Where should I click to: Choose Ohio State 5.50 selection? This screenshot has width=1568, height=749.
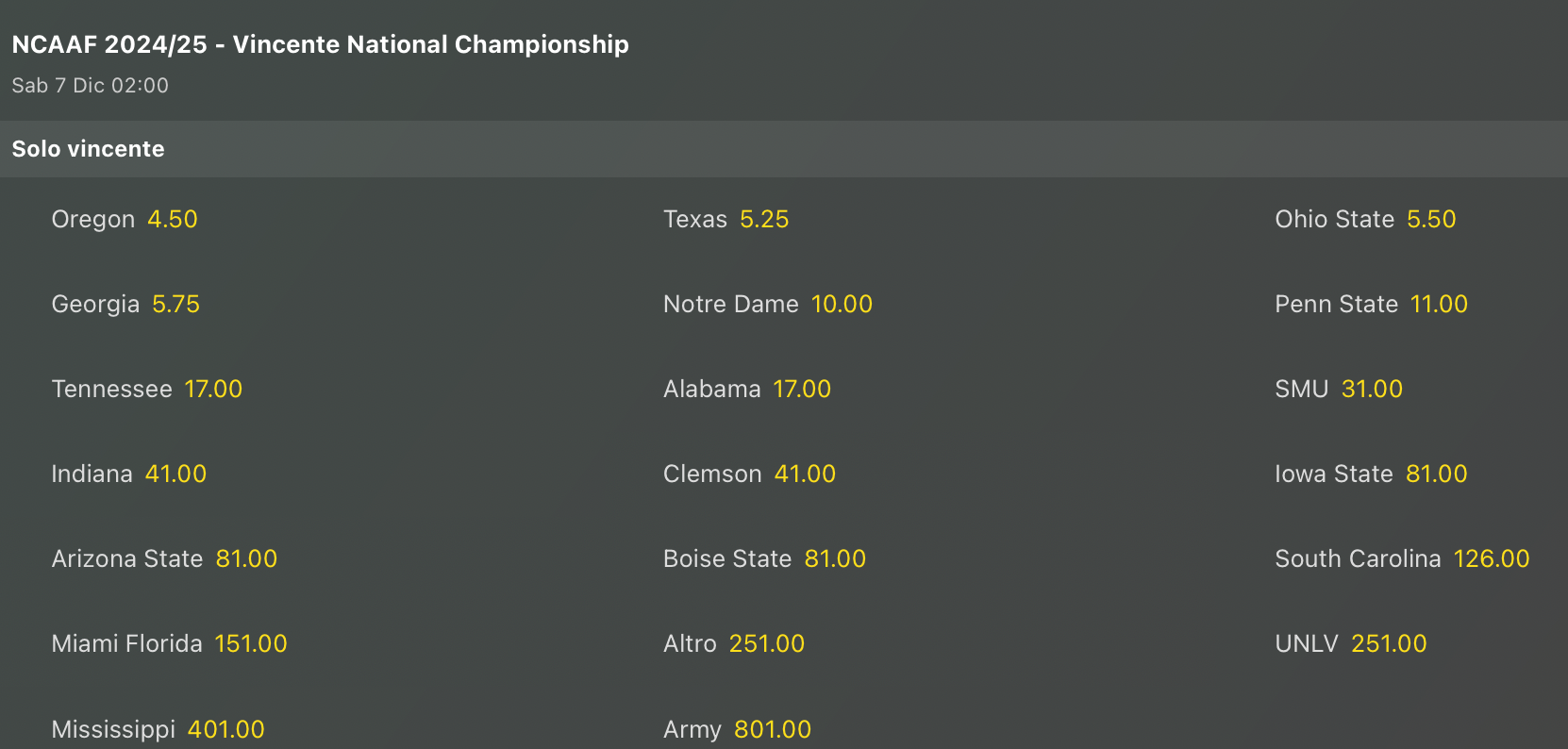[x=1365, y=220]
